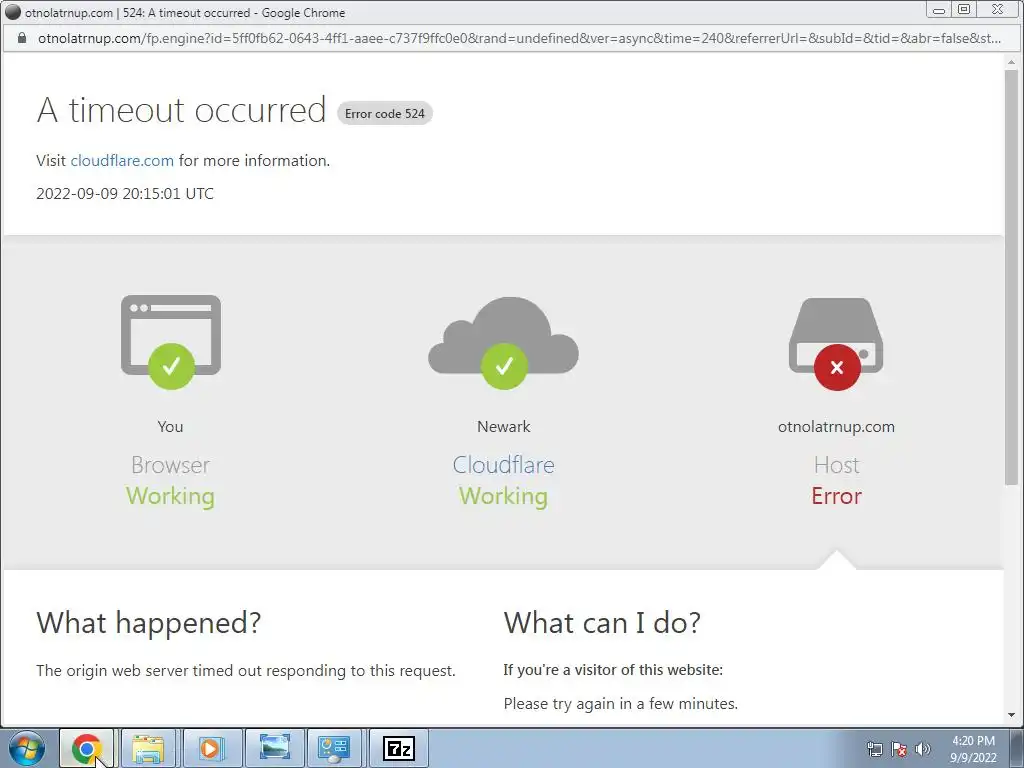Click the Error code 524 badge
This screenshot has width=1024, height=768.
click(x=385, y=114)
